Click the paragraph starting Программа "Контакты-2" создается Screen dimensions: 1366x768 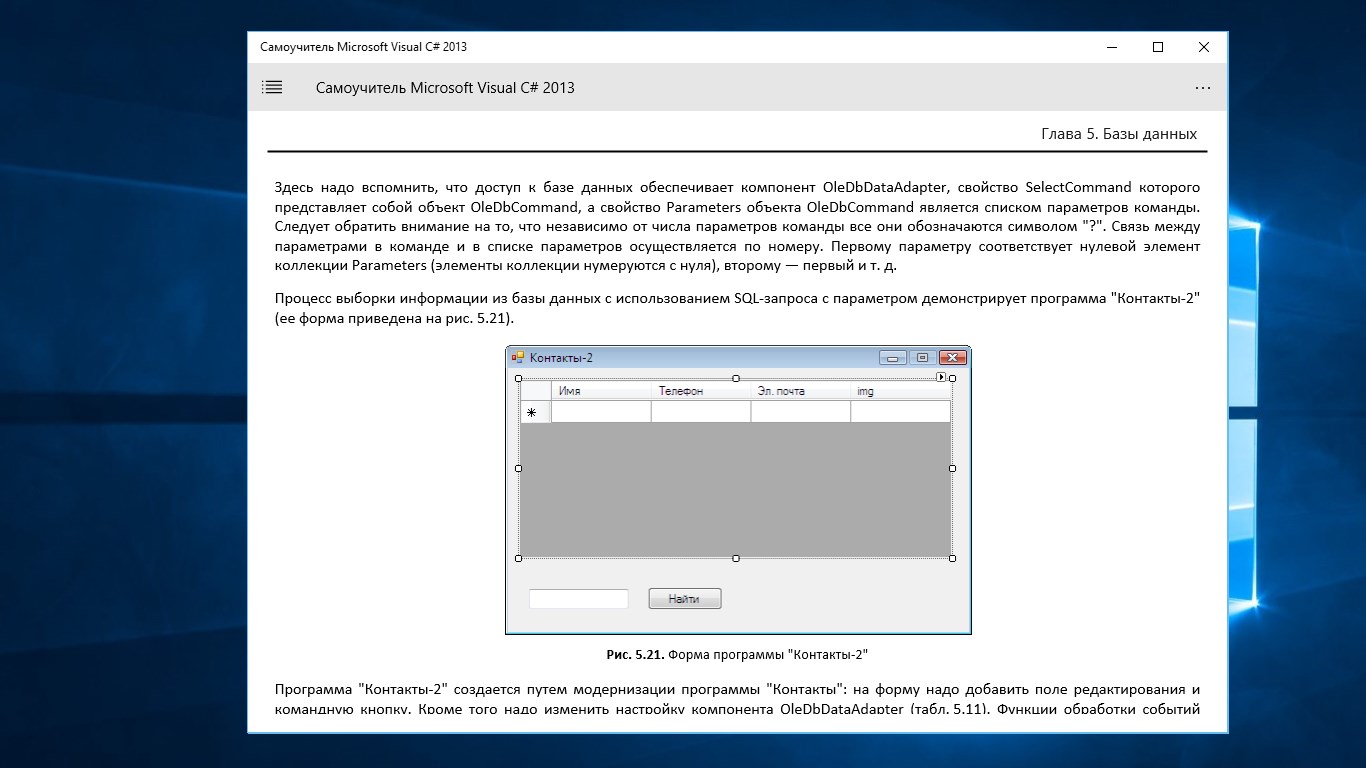737,700
